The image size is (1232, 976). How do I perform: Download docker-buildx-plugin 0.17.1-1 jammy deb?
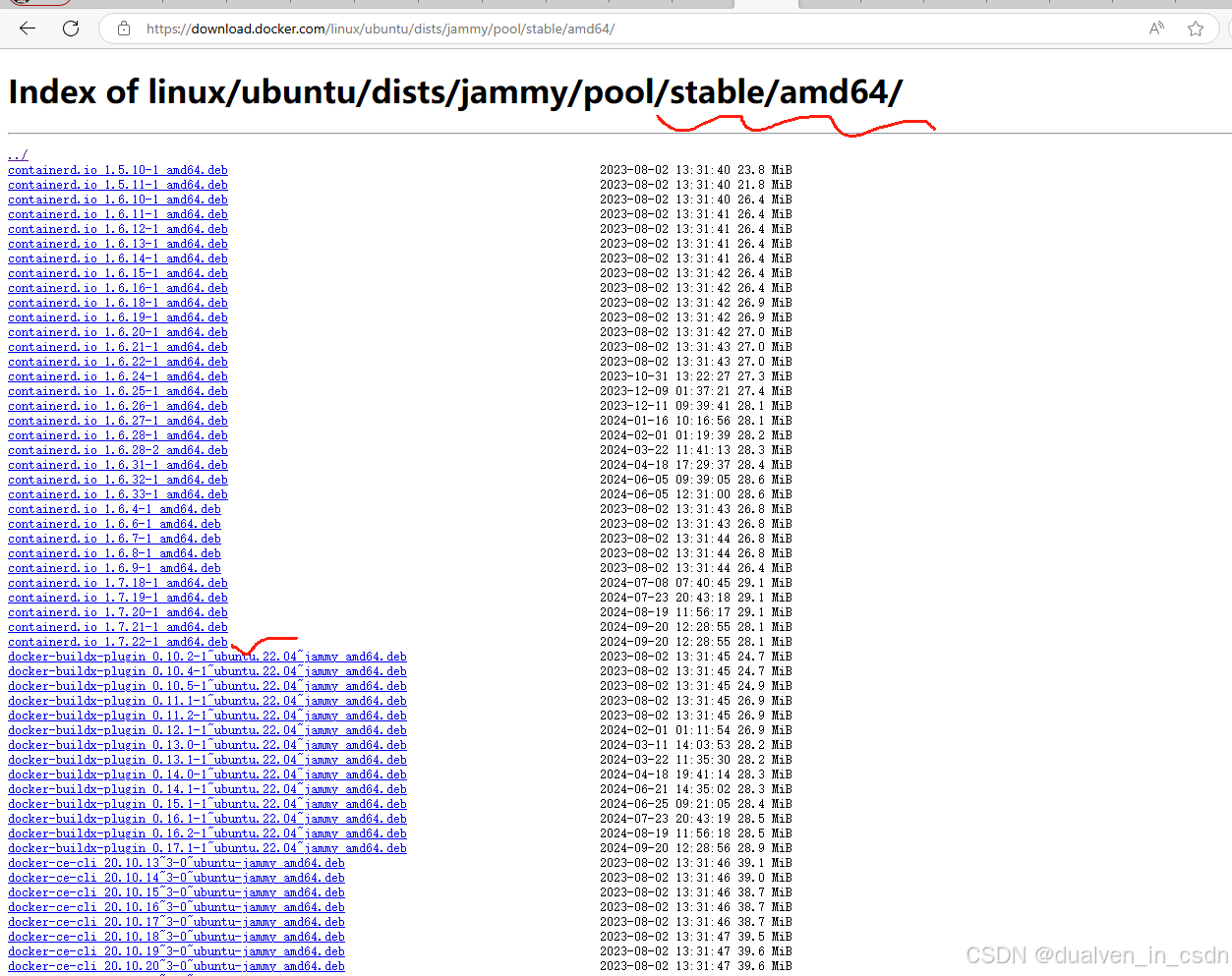click(x=207, y=848)
